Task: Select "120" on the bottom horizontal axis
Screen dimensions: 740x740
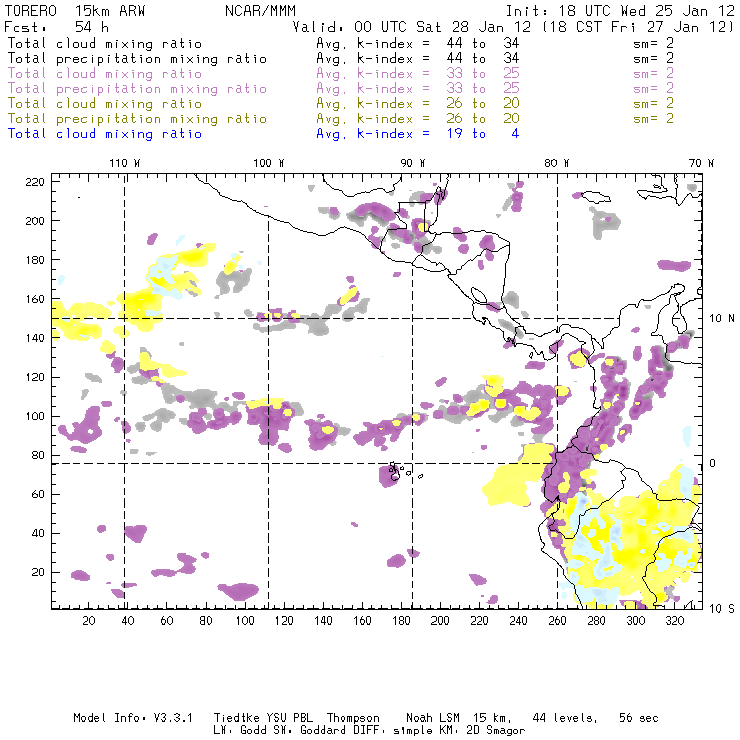Action: click(284, 621)
